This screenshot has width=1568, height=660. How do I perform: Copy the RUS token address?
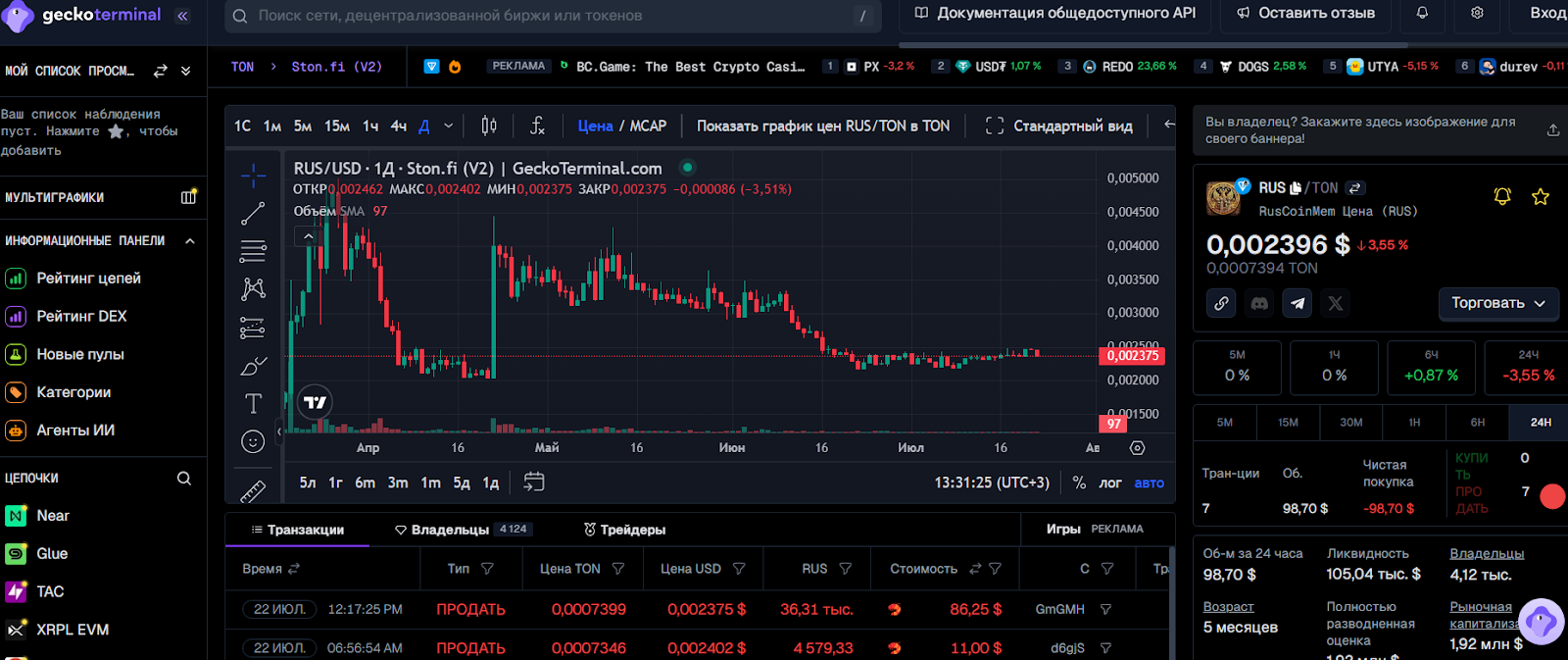(1296, 187)
